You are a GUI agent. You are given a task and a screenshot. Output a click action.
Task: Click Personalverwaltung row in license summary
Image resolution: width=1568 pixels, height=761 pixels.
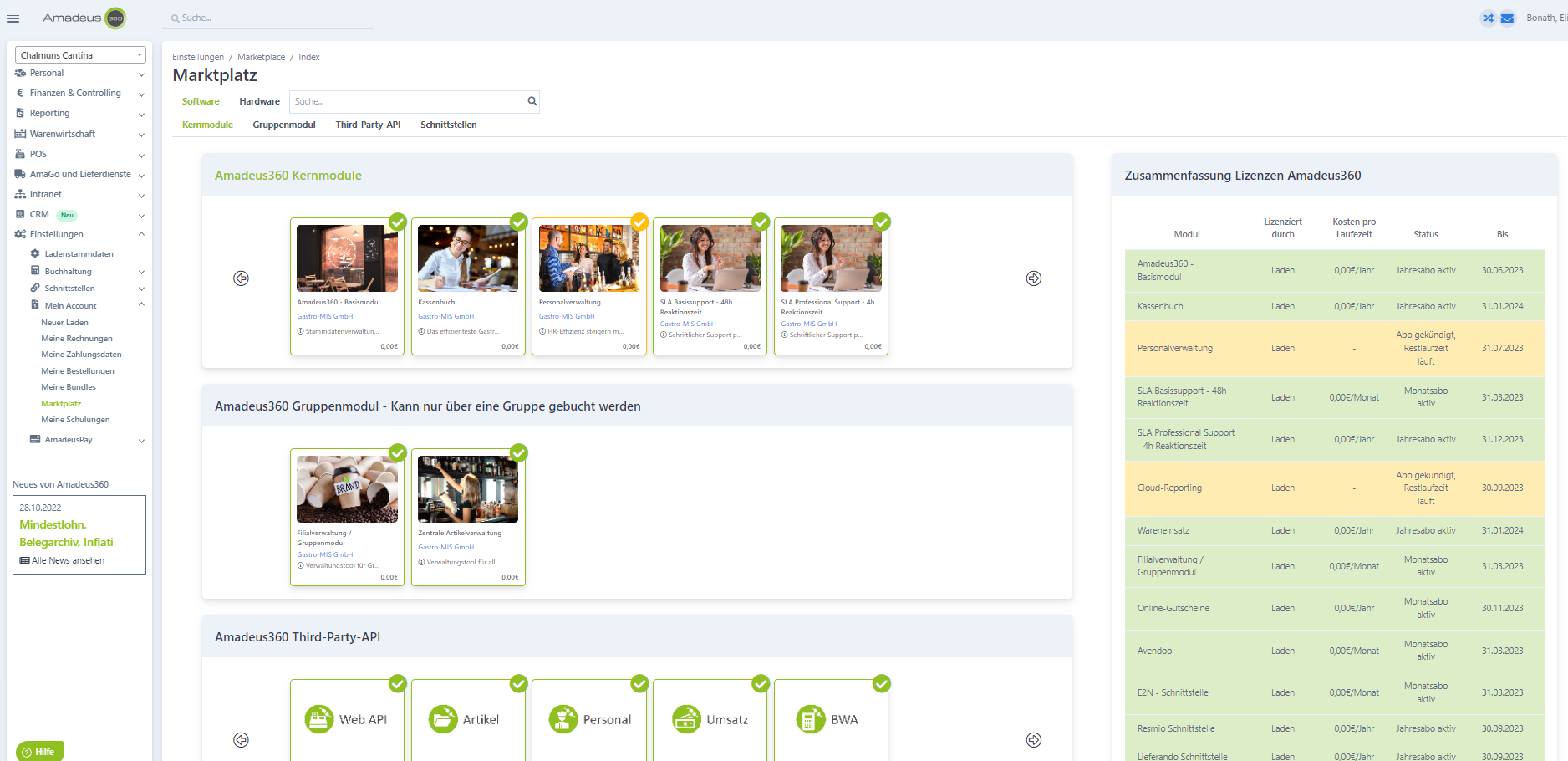(1335, 348)
